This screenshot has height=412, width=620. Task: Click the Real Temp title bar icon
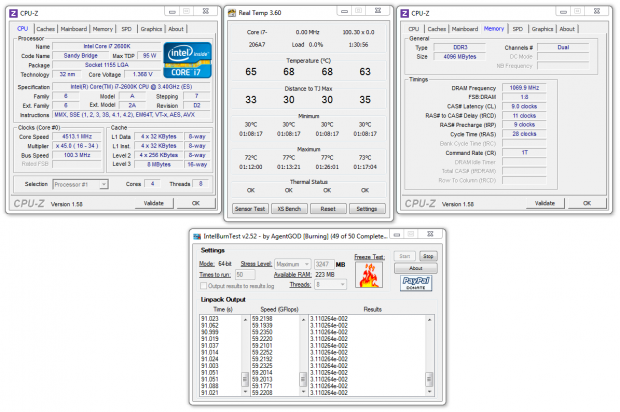pos(232,13)
